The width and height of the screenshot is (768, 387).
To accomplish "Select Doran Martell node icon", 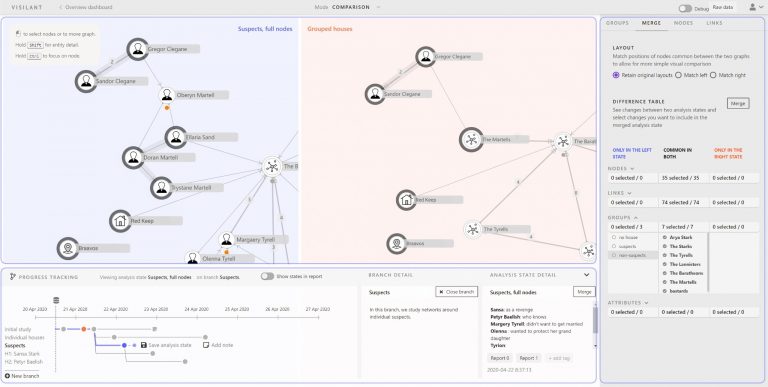I will pos(133,158).
